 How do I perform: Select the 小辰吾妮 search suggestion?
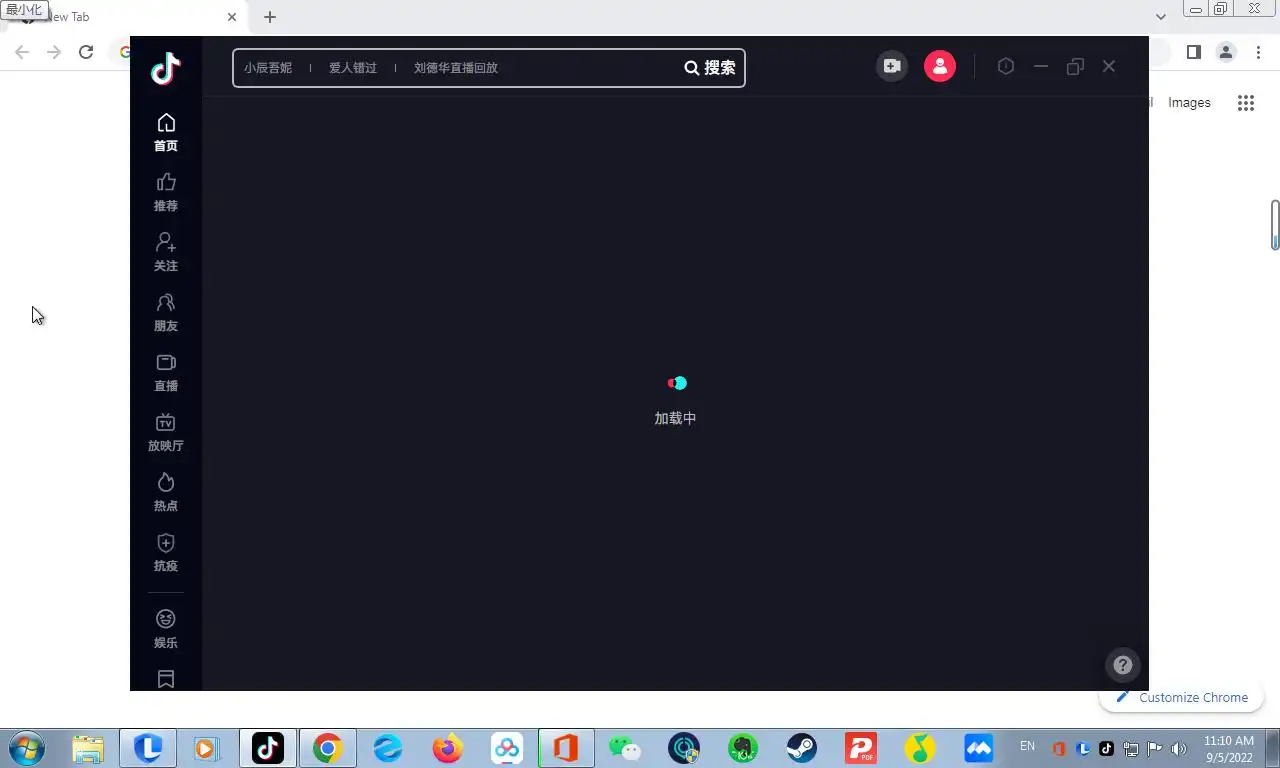(268, 68)
